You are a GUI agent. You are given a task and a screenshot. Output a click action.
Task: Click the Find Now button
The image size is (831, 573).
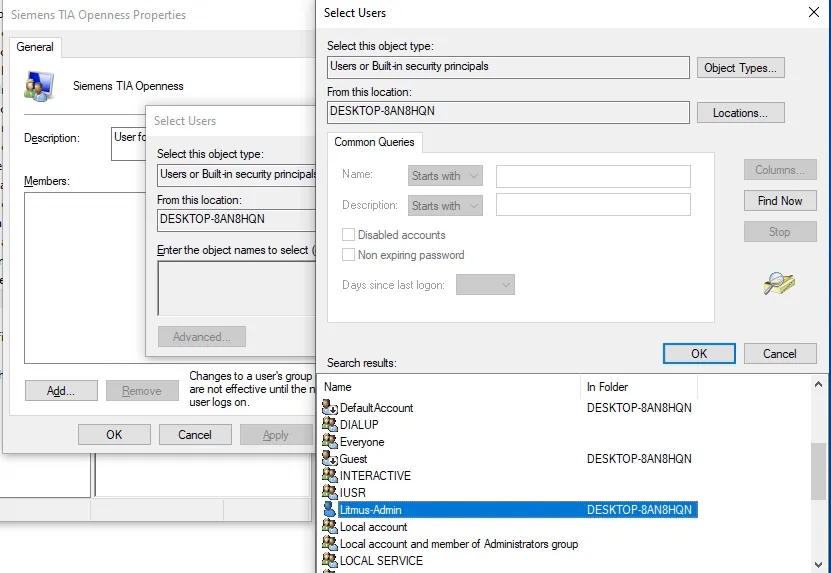(x=780, y=201)
